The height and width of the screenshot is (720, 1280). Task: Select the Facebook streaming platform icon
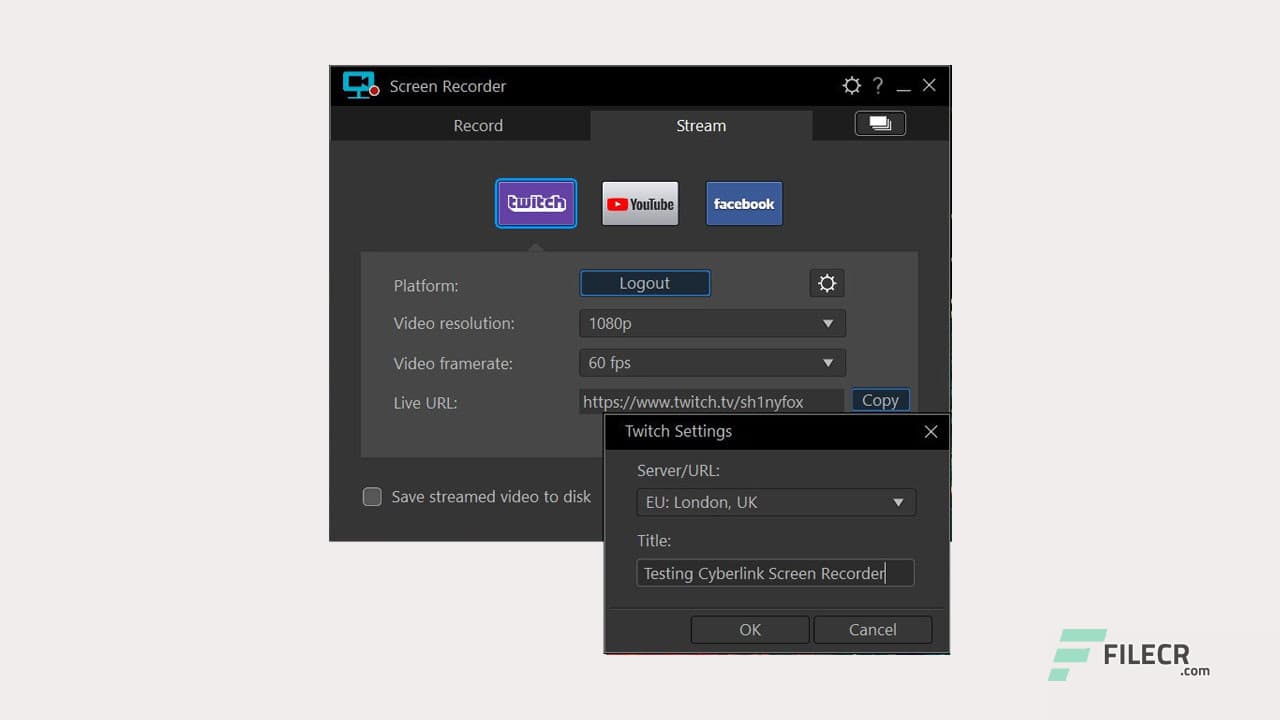[x=744, y=203]
